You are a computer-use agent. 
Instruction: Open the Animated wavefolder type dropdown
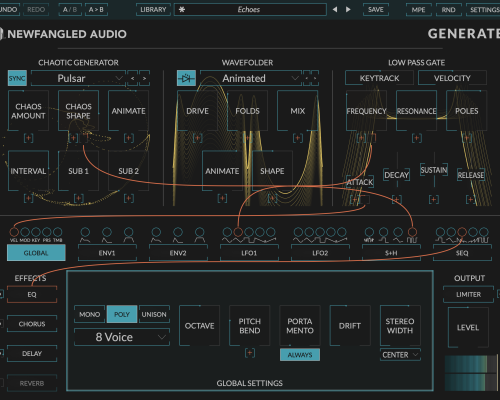click(251, 78)
